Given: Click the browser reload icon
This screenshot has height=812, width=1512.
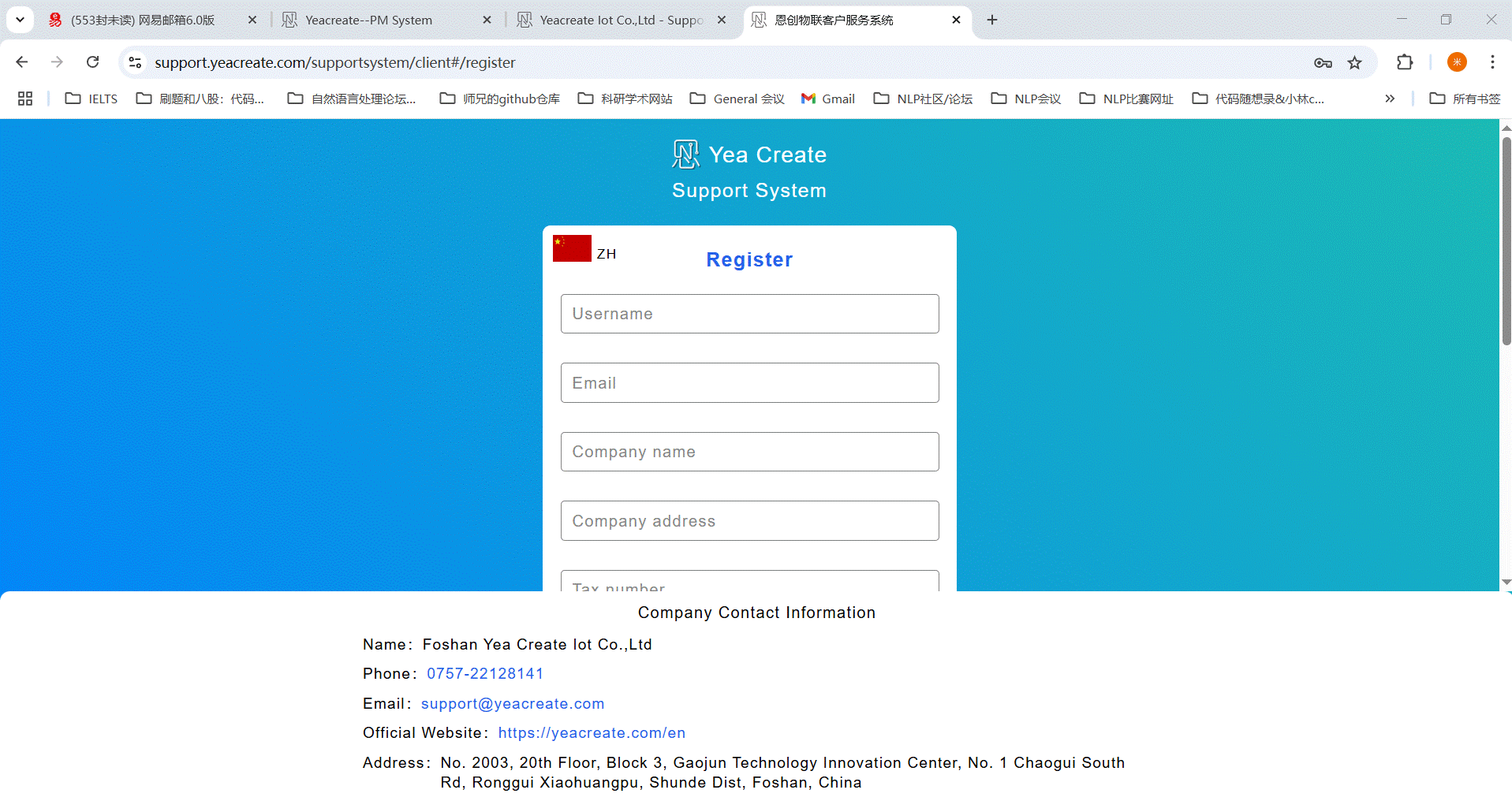Looking at the screenshot, I should pyautogui.click(x=92, y=62).
